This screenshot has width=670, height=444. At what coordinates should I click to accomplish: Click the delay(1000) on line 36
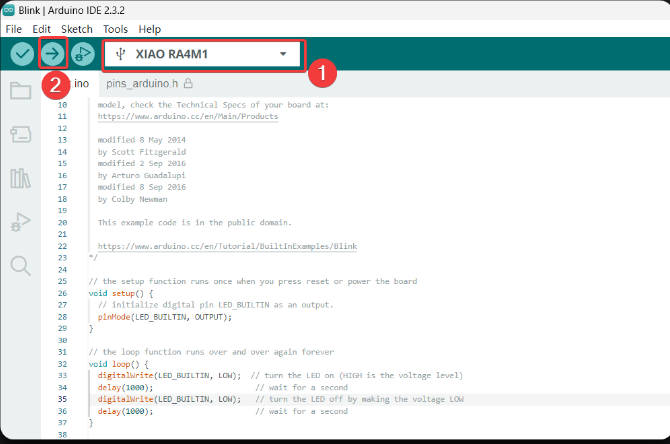[125, 411]
